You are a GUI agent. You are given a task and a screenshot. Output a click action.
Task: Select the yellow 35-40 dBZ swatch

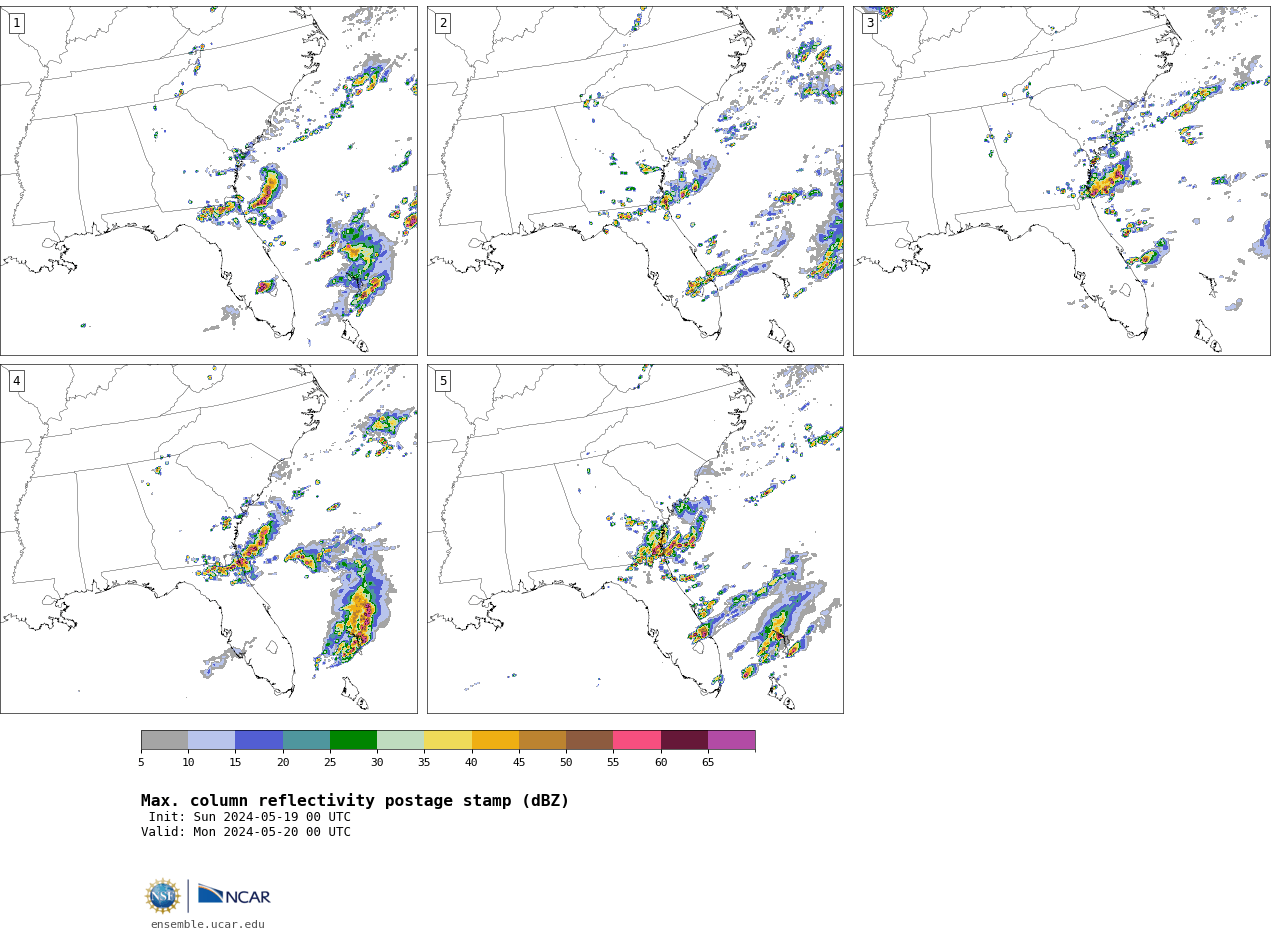(x=448, y=740)
